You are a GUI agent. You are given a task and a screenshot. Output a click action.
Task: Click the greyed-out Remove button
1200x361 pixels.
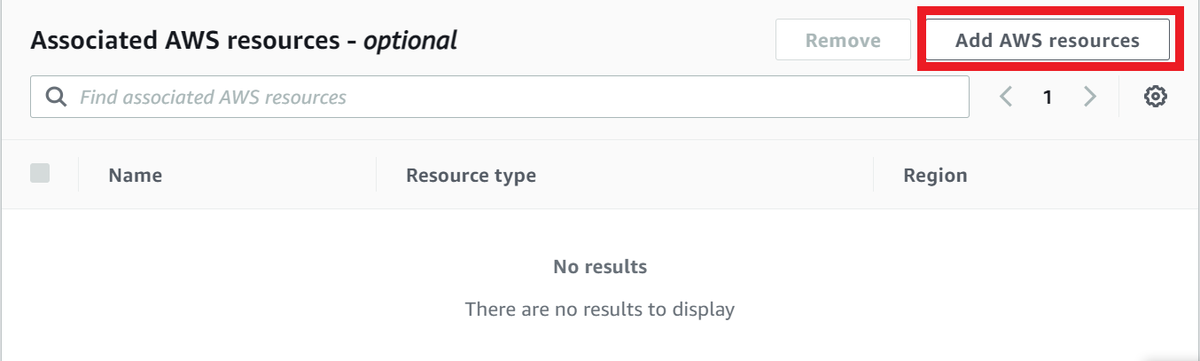tap(843, 41)
